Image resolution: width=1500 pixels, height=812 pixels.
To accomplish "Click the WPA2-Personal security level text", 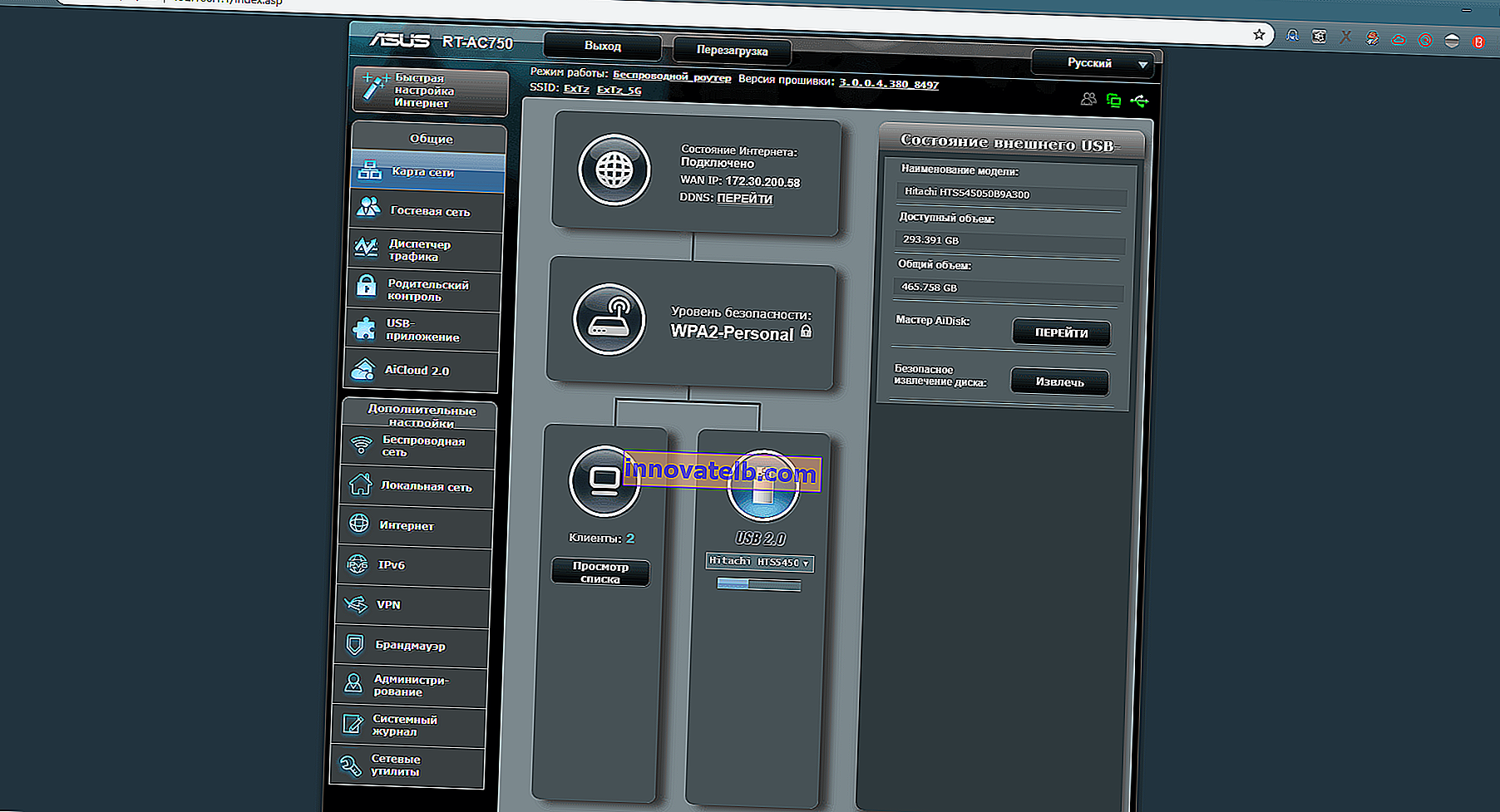I will [733, 332].
